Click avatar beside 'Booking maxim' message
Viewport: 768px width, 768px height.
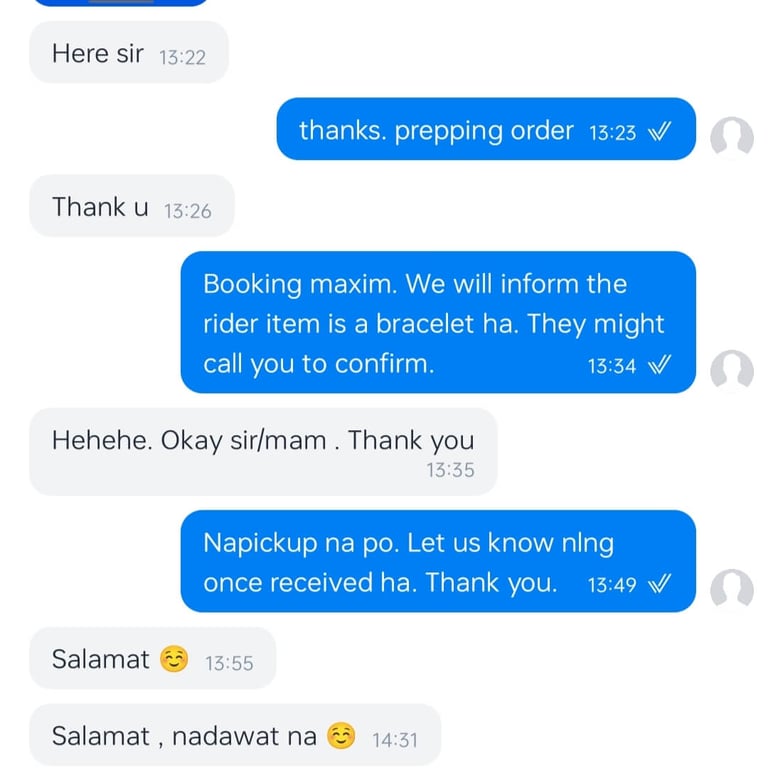tap(732, 371)
